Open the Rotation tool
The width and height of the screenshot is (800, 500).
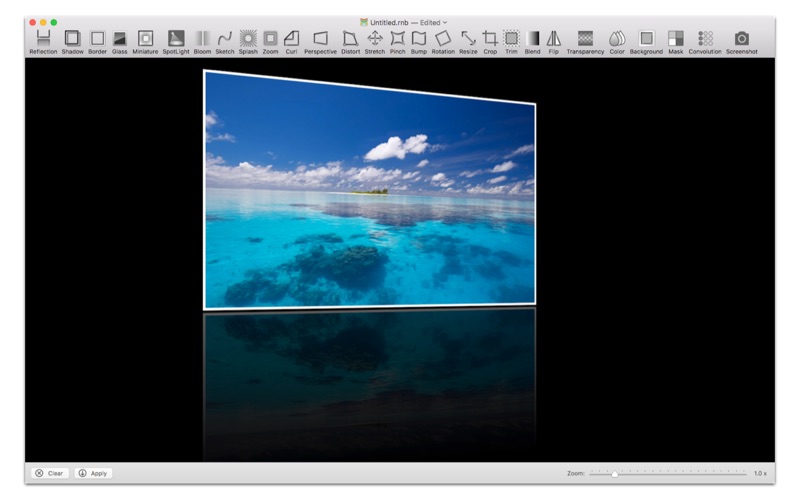tap(443, 42)
